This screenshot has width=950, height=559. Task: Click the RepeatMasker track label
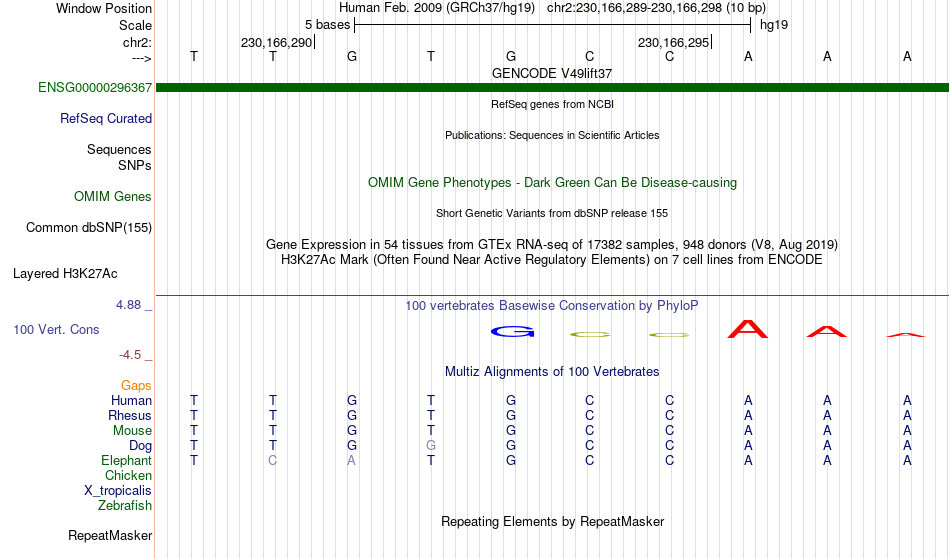[110, 535]
